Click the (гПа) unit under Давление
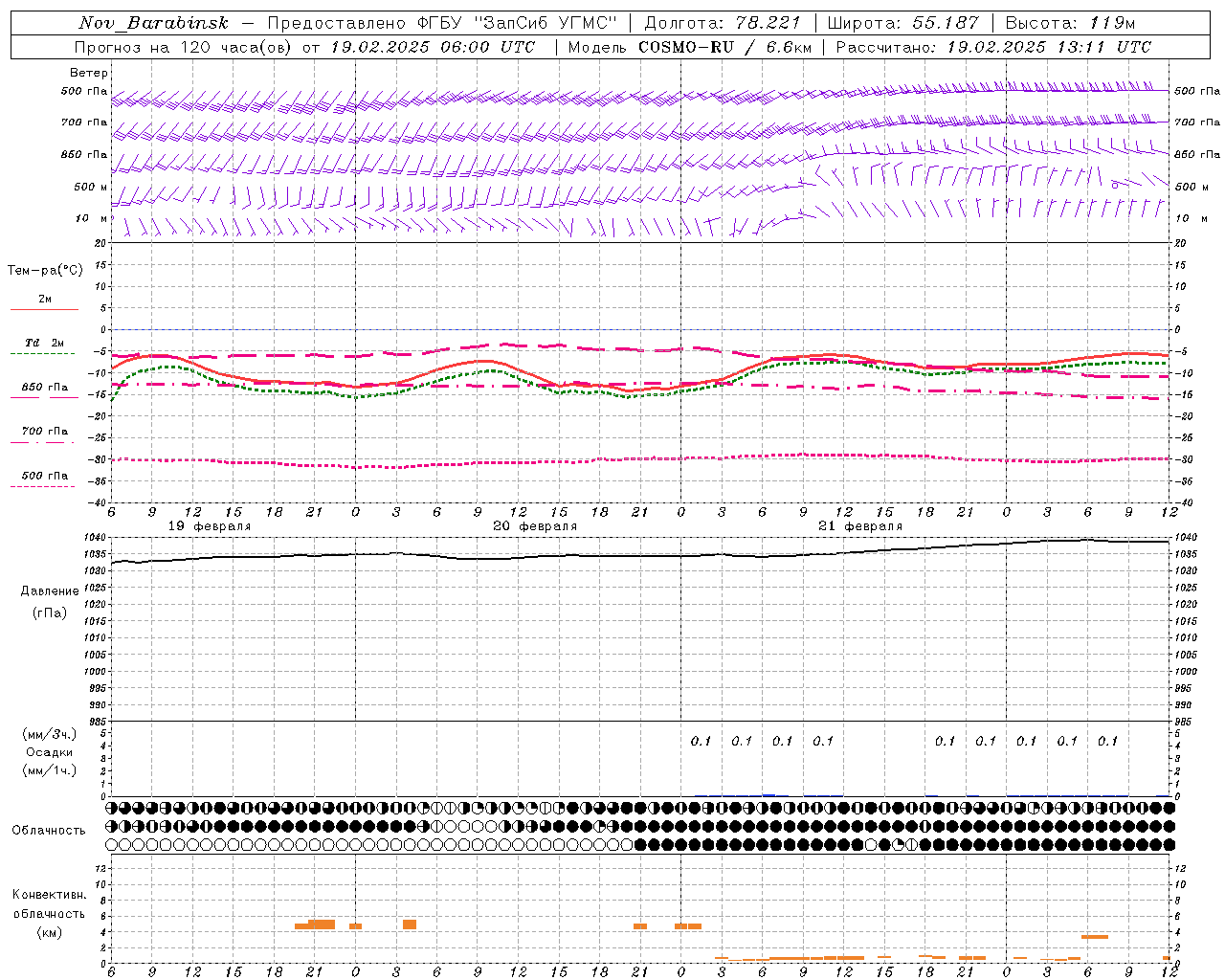Image resolution: width=1225 pixels, height=980 pixels. [x=50, y=612]
